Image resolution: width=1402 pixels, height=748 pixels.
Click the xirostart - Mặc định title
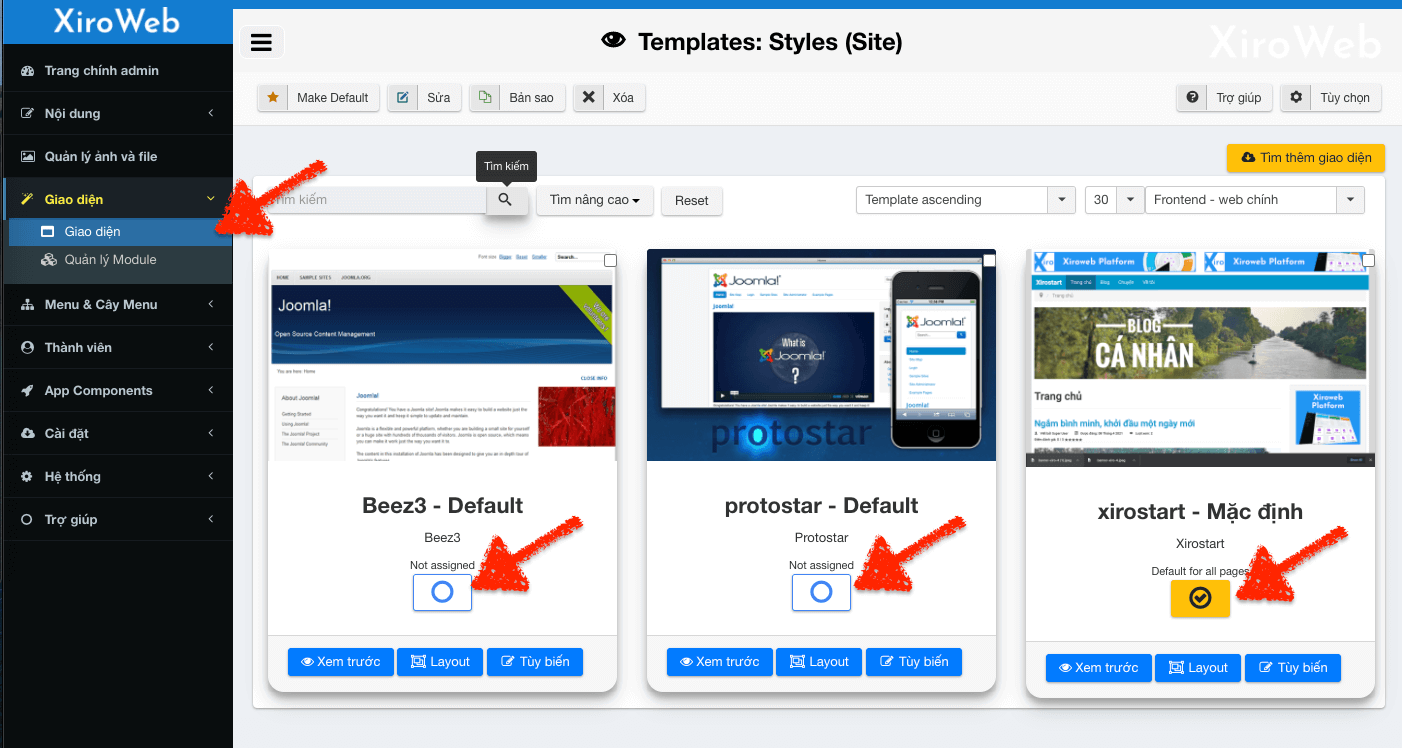(x=1200, y=512)
